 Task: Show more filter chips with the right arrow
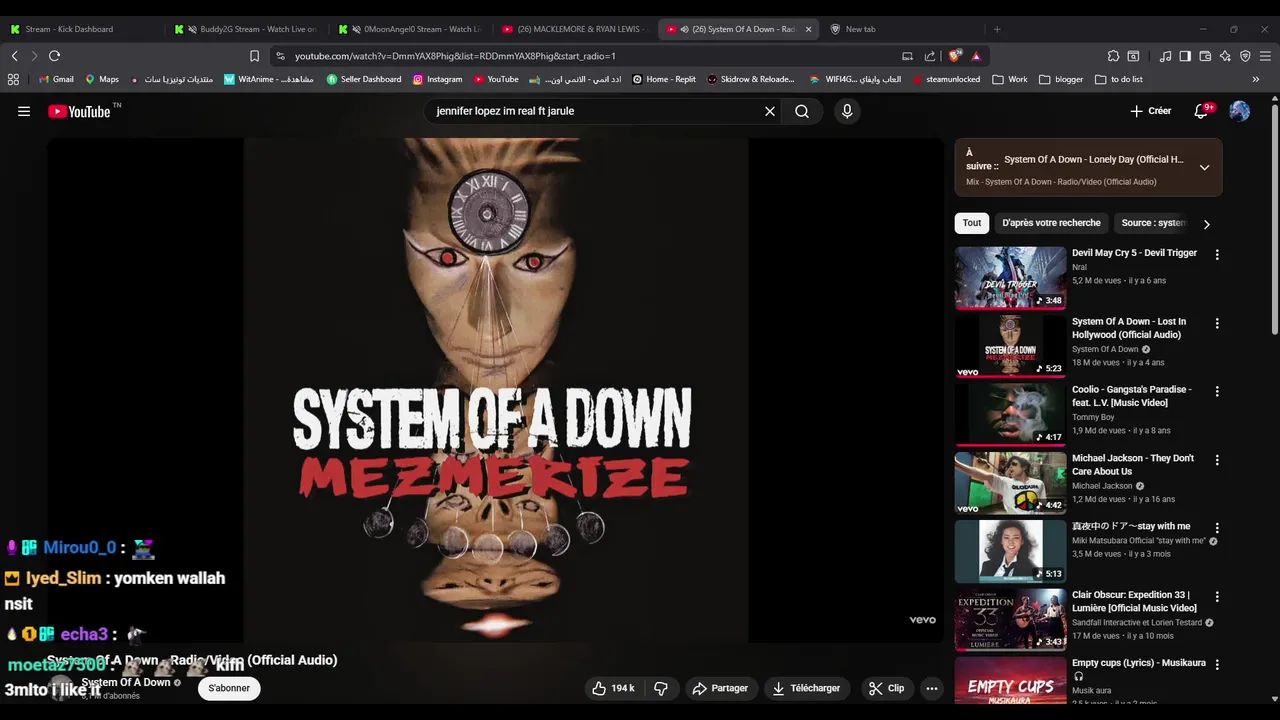tap(1206, 224)
